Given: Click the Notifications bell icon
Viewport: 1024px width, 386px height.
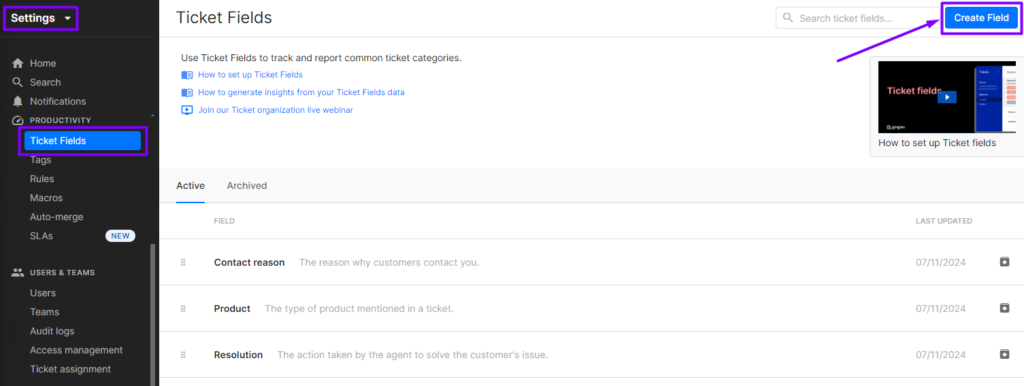Looking at the screenshot, I should [18, 101].
